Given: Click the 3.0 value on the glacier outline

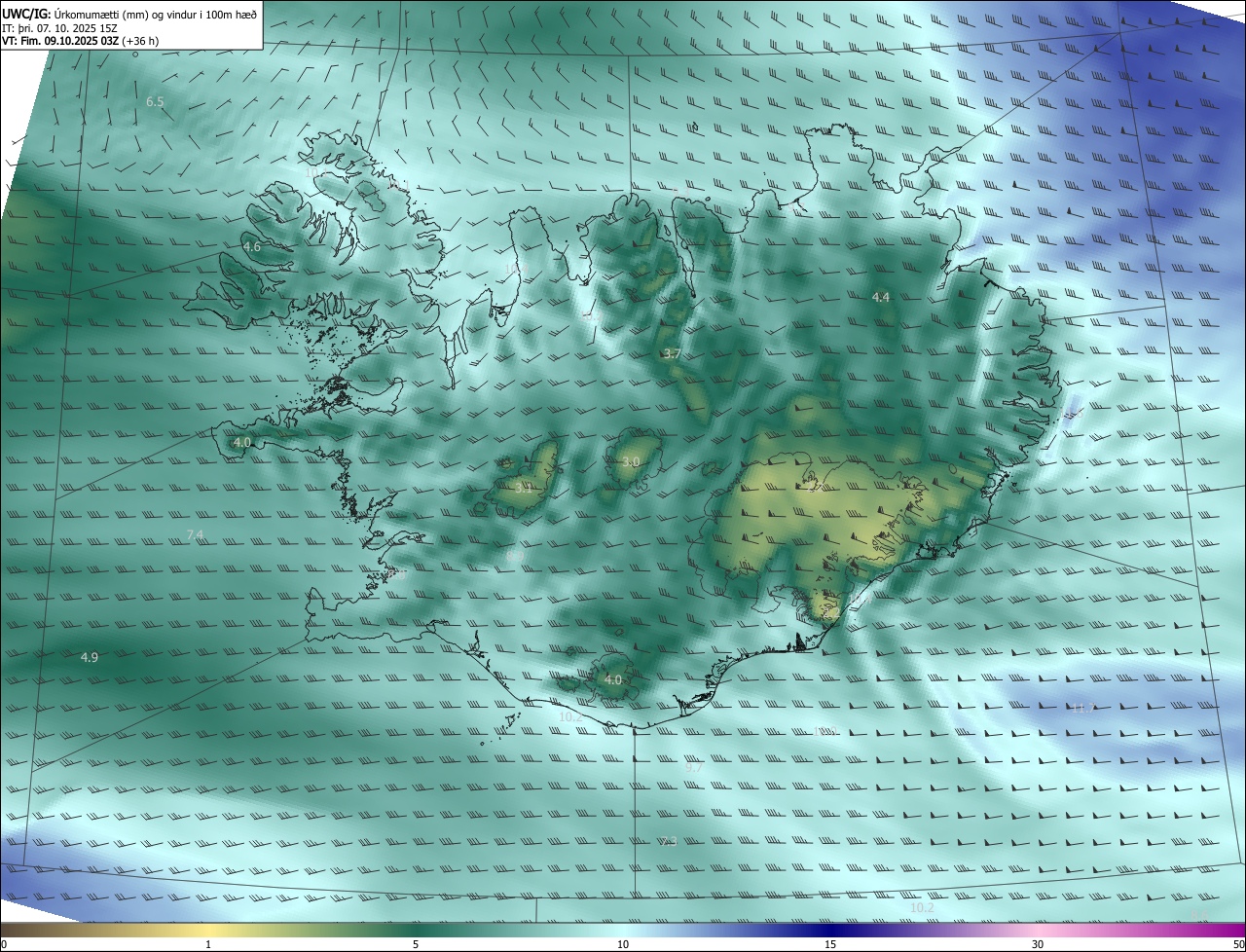Looking at the screenshot, I should point(631,461).
